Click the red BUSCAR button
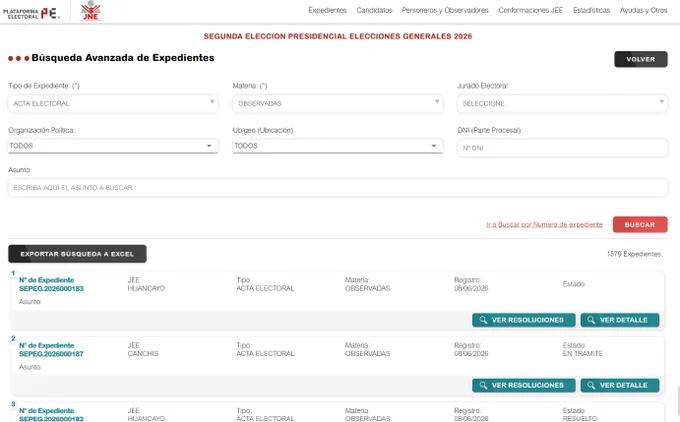 tap(640, 225)
